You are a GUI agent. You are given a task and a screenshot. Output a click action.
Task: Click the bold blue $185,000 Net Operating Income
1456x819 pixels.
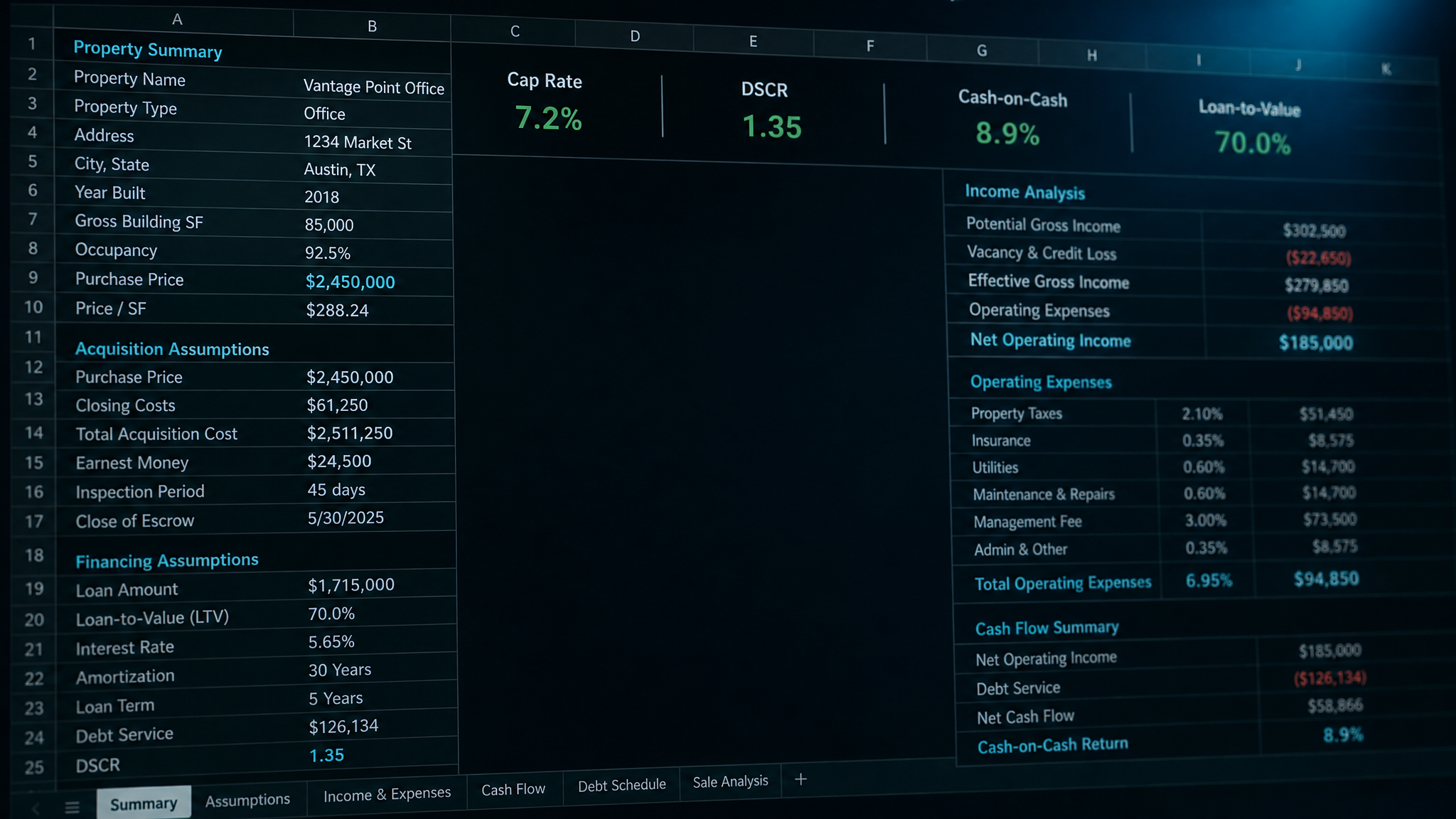click(1316, 343)
